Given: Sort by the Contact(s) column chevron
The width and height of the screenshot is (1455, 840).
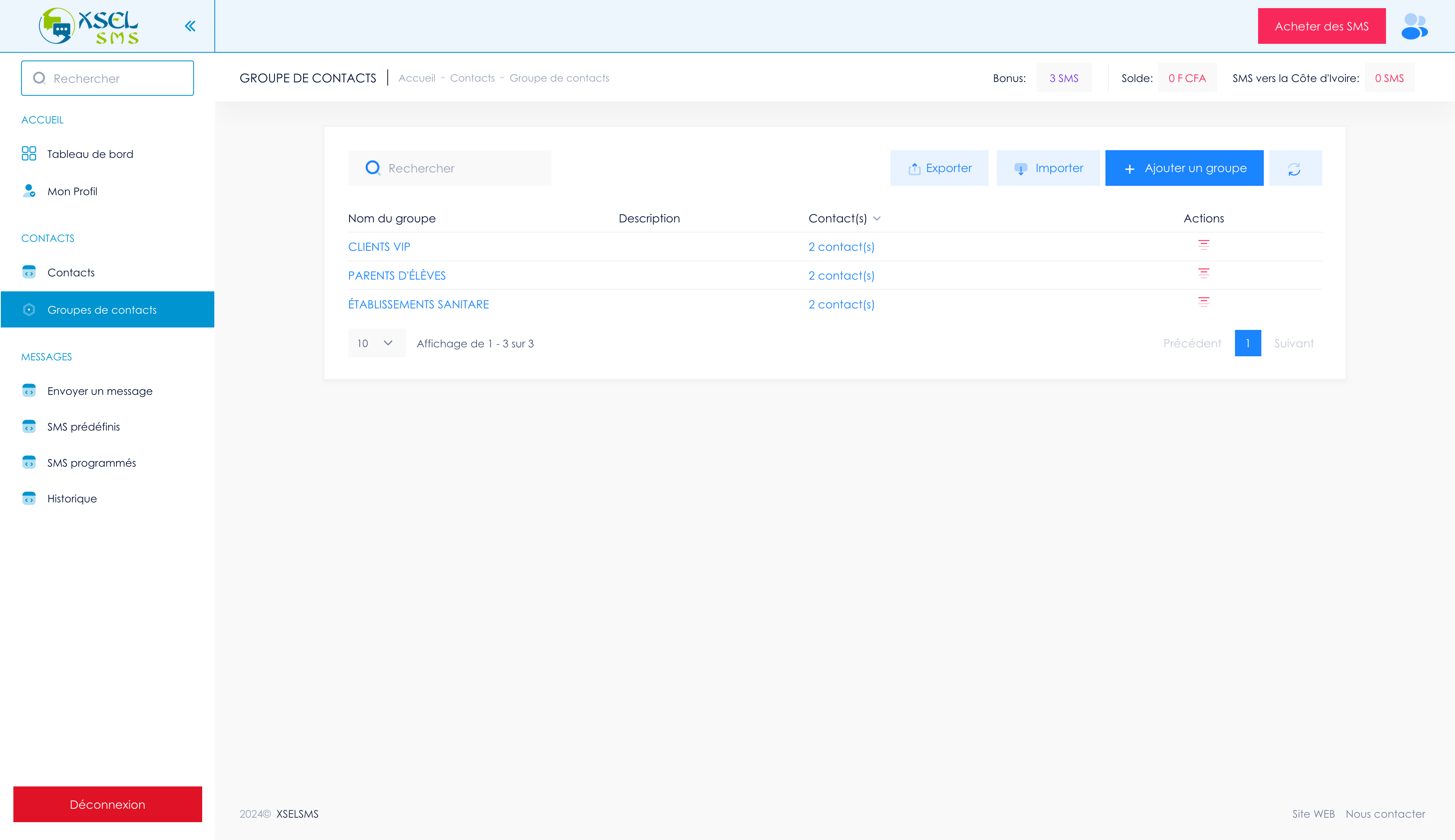Looking at the screenshot, I should point(876,219).
